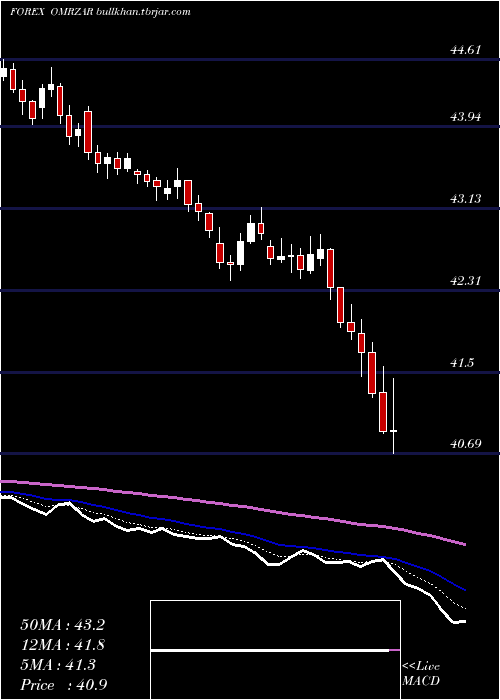This screenshot has width=500, height=700.
Task: Click the <<Live MACD label
Action: point(421,674)
